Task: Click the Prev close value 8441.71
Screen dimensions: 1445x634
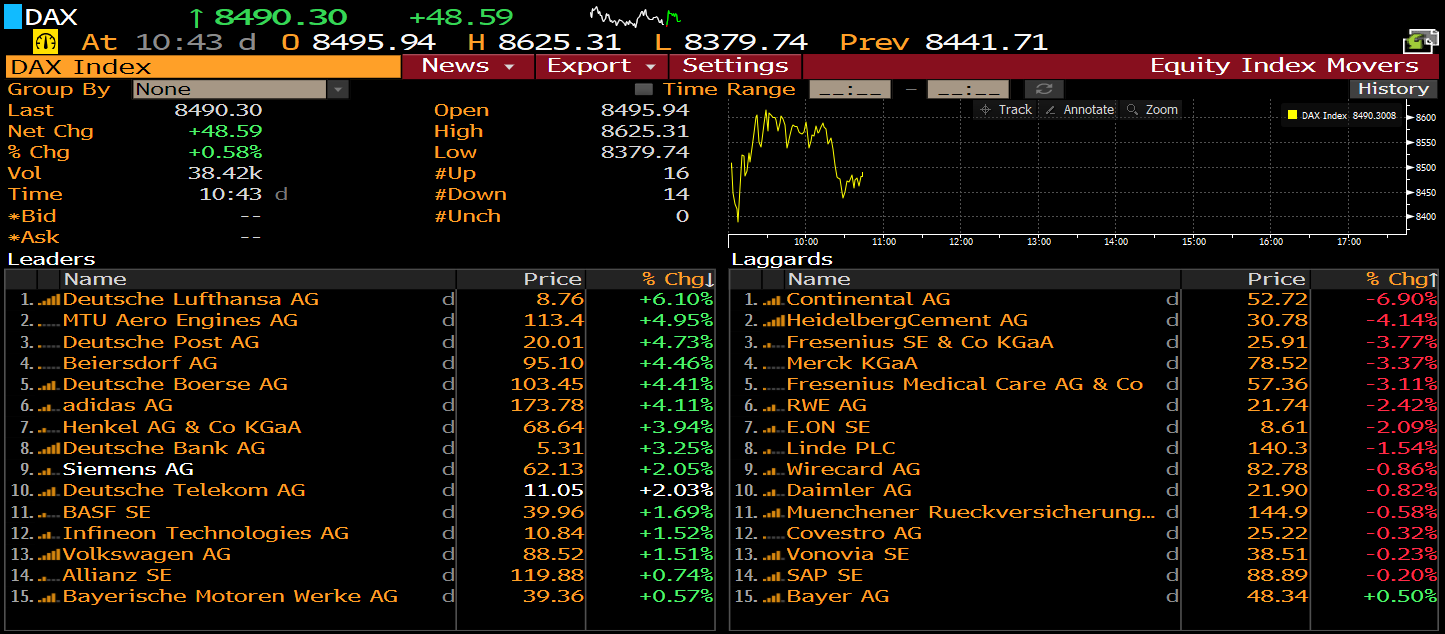Action: point(986,42)
